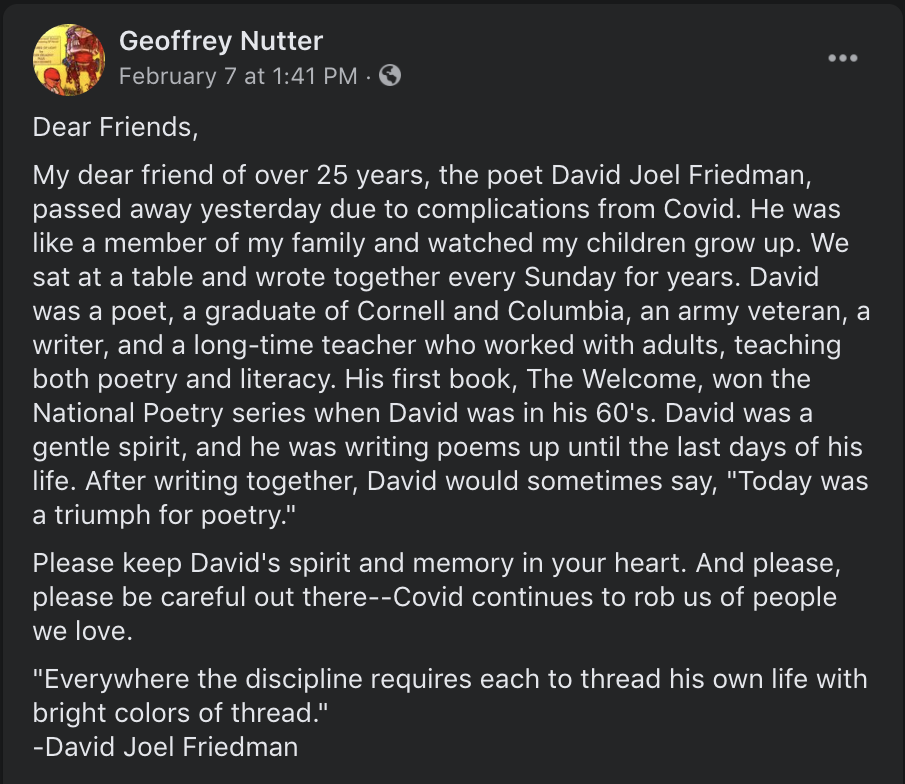Open Geoffrey Nutter's profile name link
Image resolution: width=905 pixels, height=784 pixels.
[x=220, y=41]
